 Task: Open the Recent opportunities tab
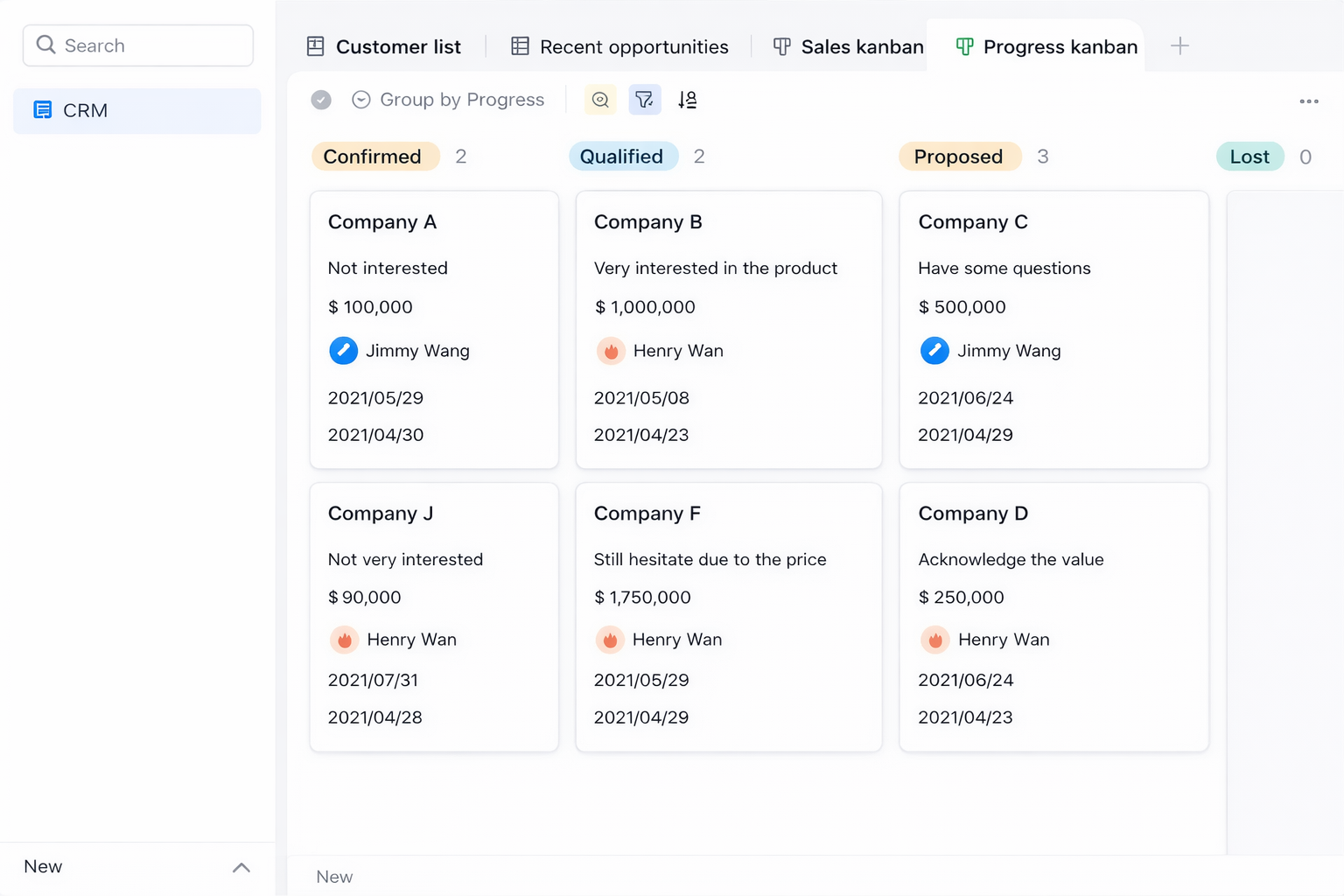pos(619,47)
